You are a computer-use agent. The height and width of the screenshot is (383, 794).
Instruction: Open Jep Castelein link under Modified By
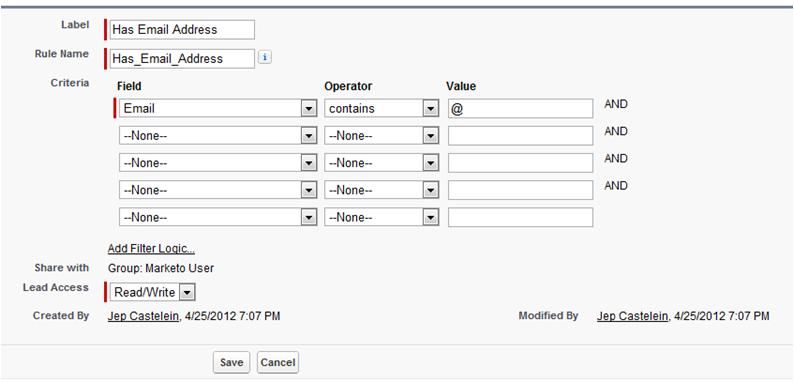[632, 316]
